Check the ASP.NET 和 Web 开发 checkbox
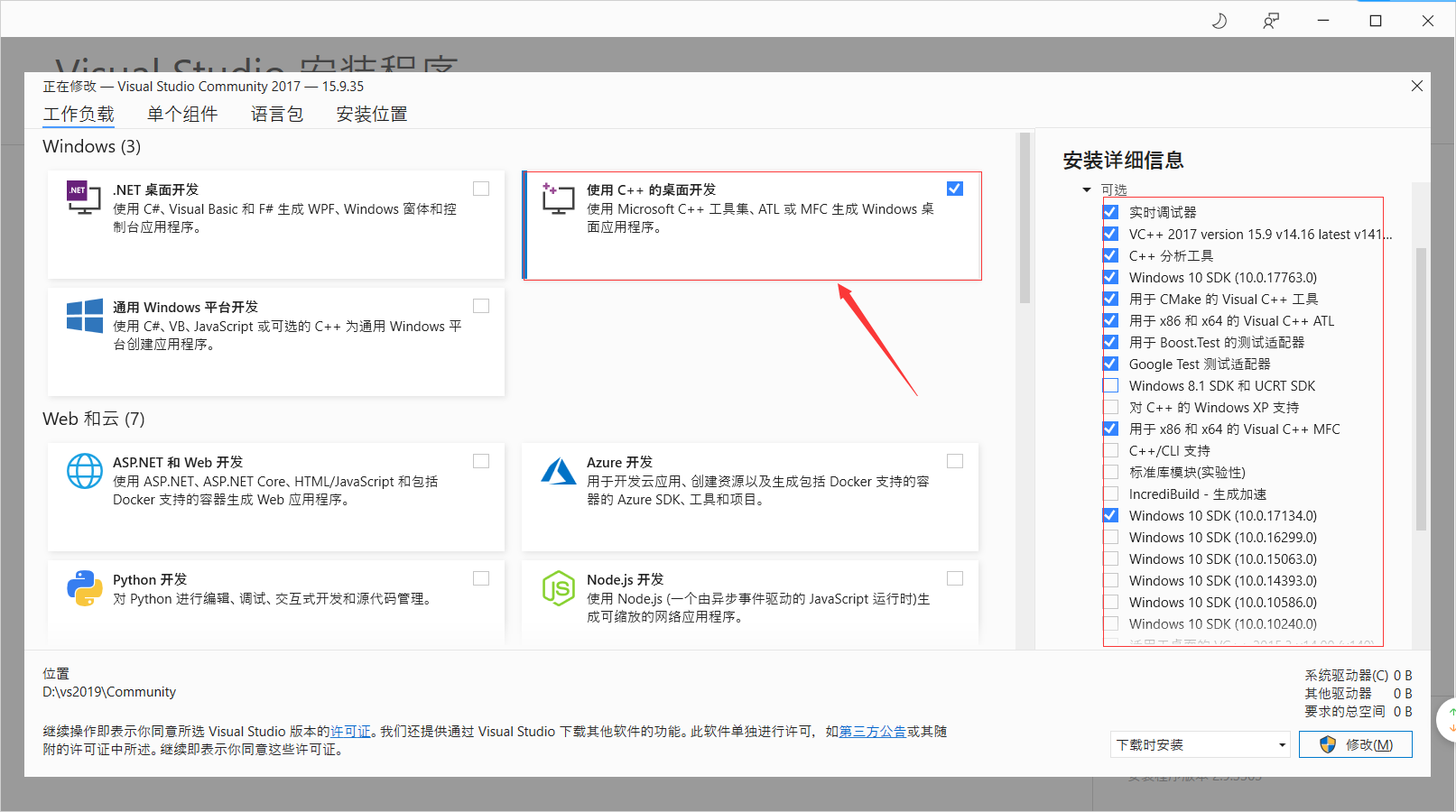The width and height of the screenshot is (1456, 812). coord(481,461)
